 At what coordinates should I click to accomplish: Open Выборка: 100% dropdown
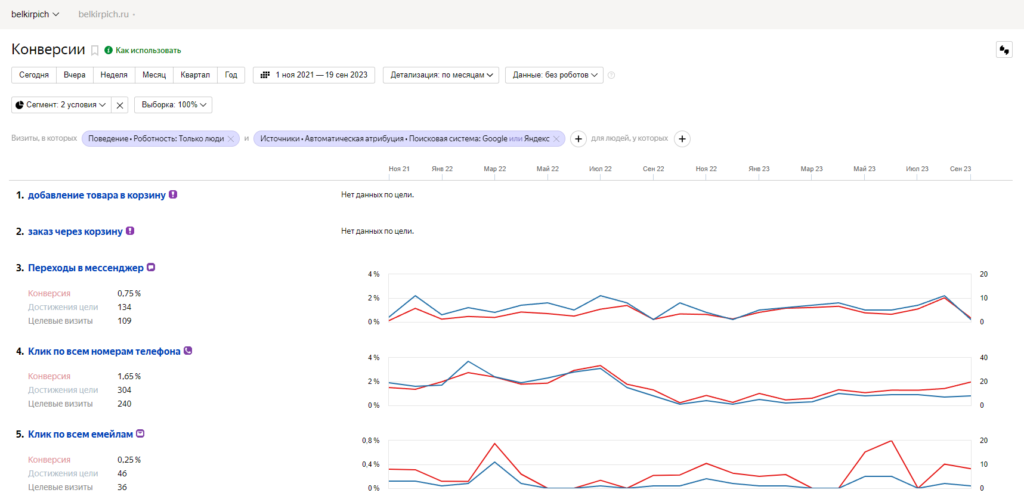point(173,105)
